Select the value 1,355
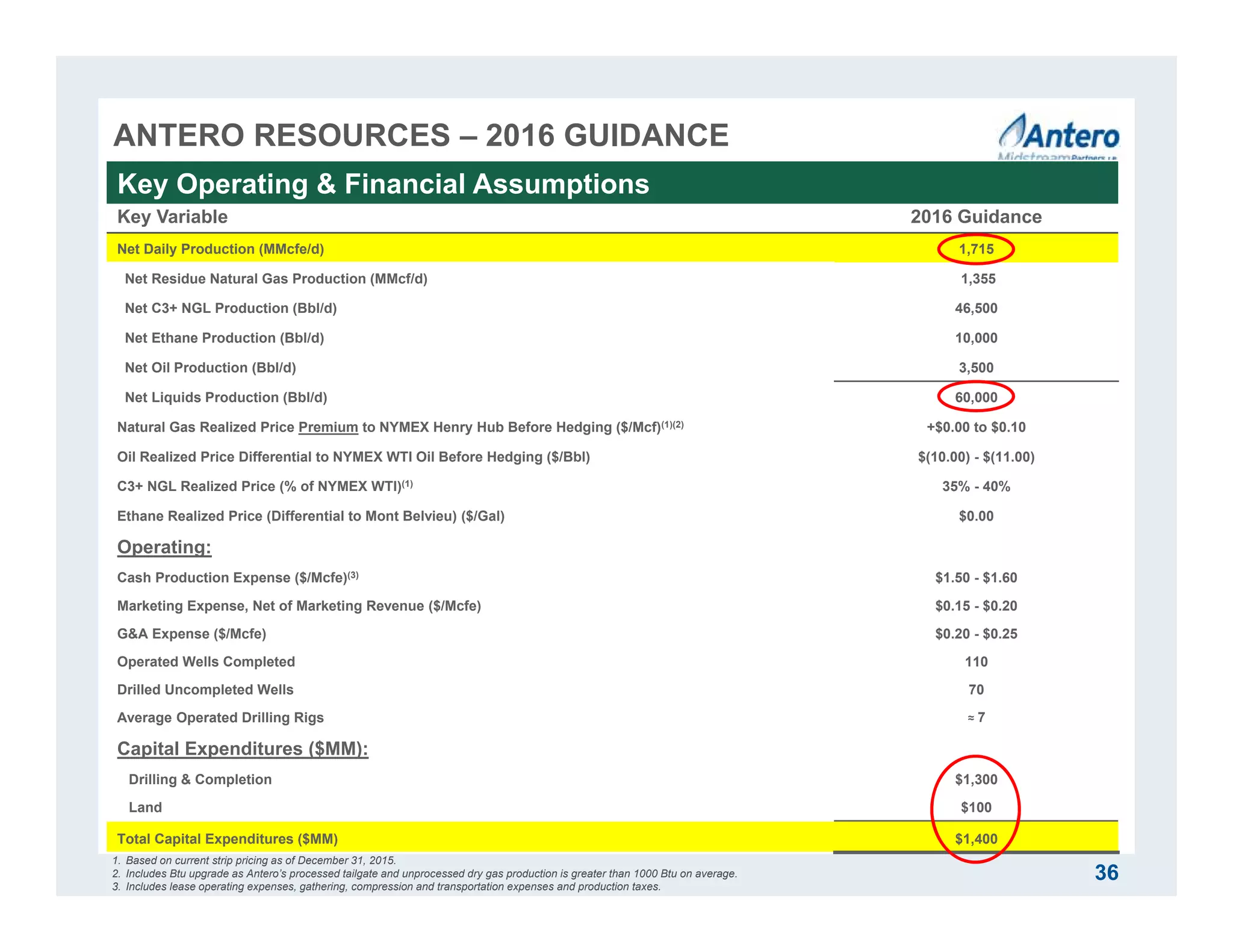Image resolution: width=1233 pixels, height=952 pixels. click(978, 279)
